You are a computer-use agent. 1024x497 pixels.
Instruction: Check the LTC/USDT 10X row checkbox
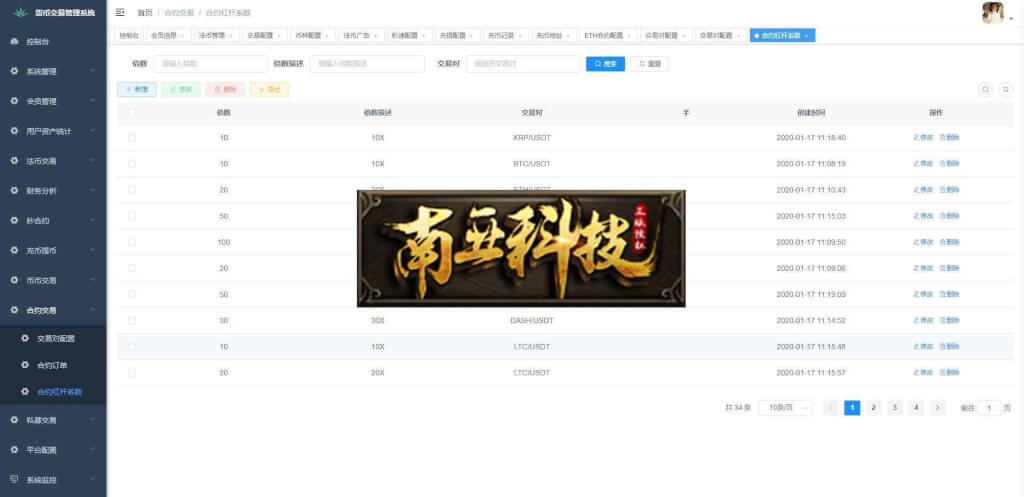click(132, 347)
